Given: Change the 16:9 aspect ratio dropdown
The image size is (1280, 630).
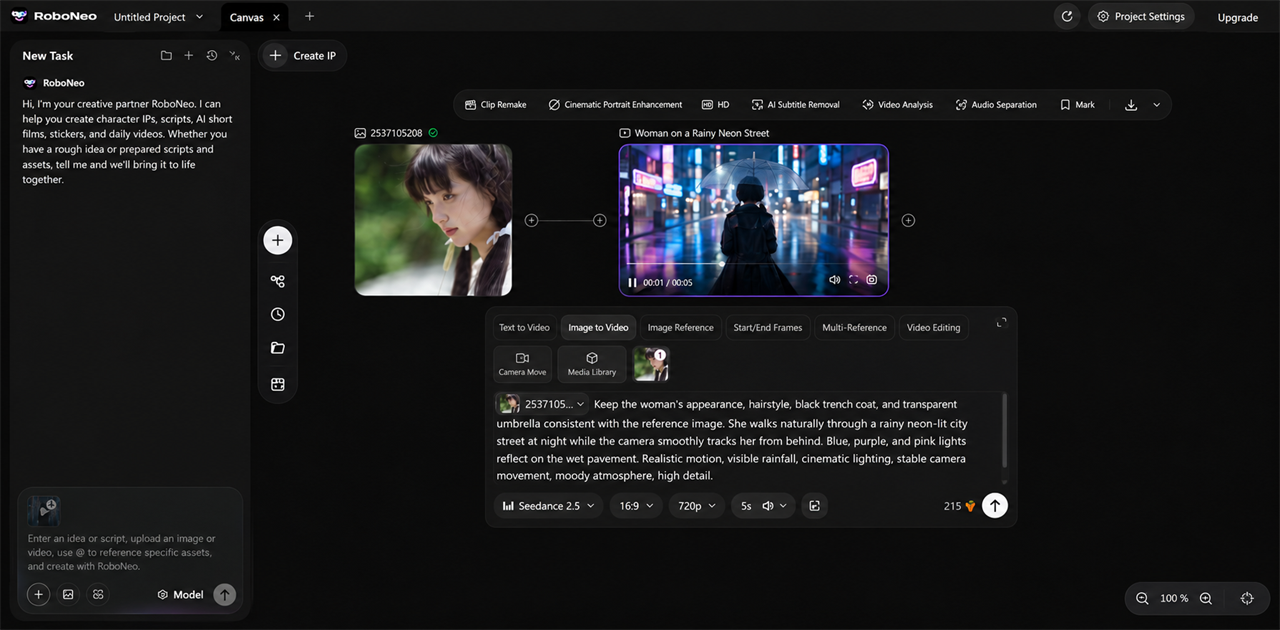Looking at the screenshot, I should tap(636, 506).
